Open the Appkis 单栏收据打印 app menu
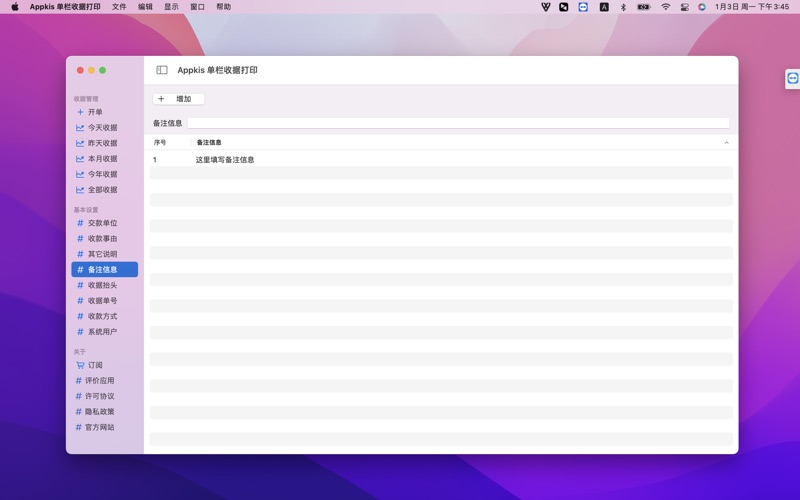This screenshot has height=500, width=800. tap(65, 7)
